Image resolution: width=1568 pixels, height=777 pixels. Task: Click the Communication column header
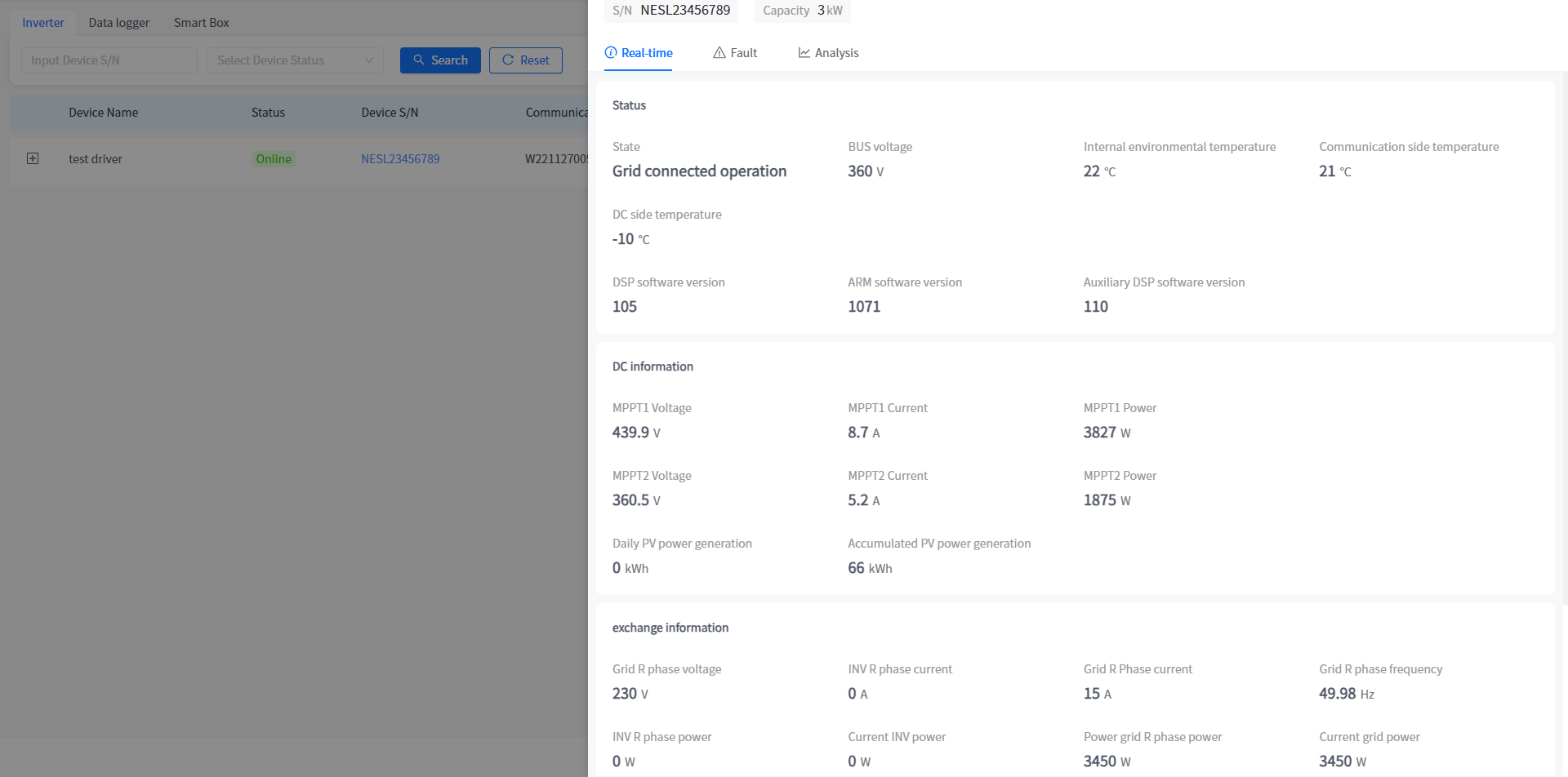(556, 113)
